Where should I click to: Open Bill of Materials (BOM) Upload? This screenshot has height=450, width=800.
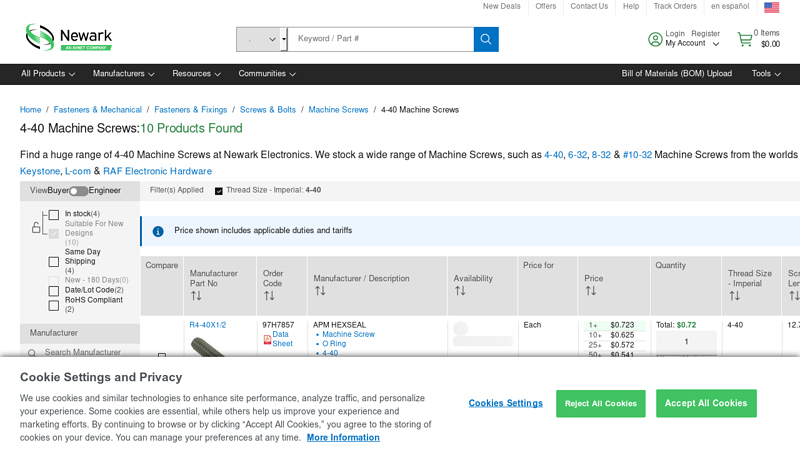(676, 73)
